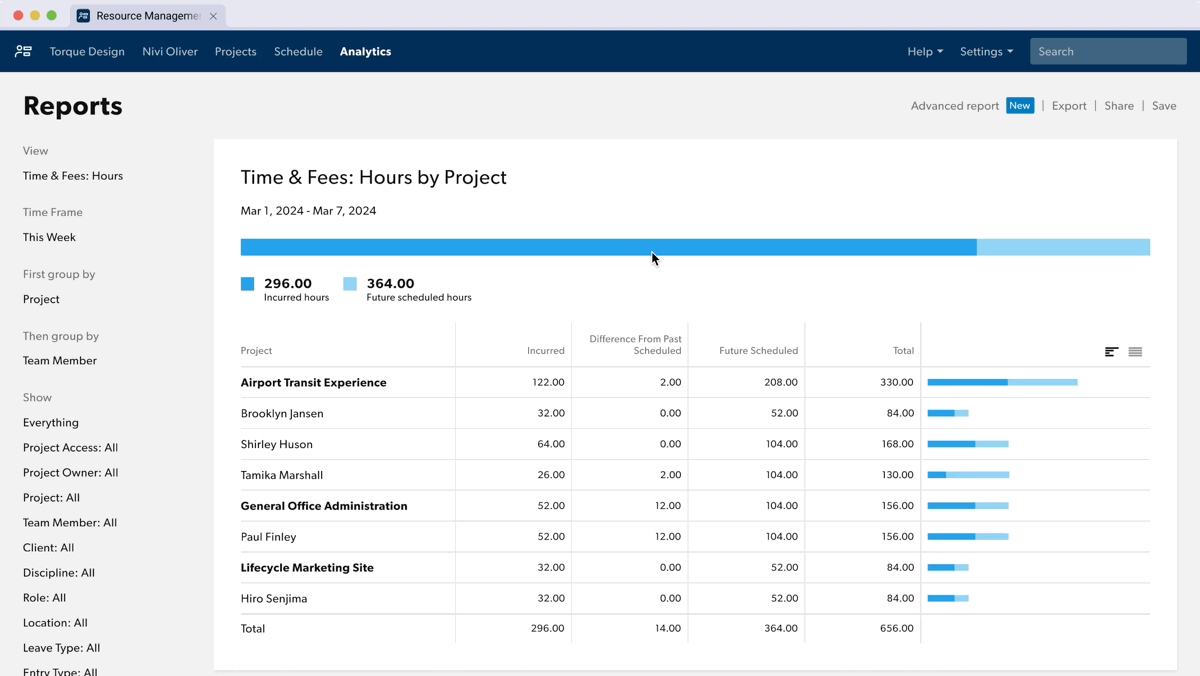Viewport: 1200px width, 676px height.
Task: Open the Discipline: All filter
Action: coord(59,573)
